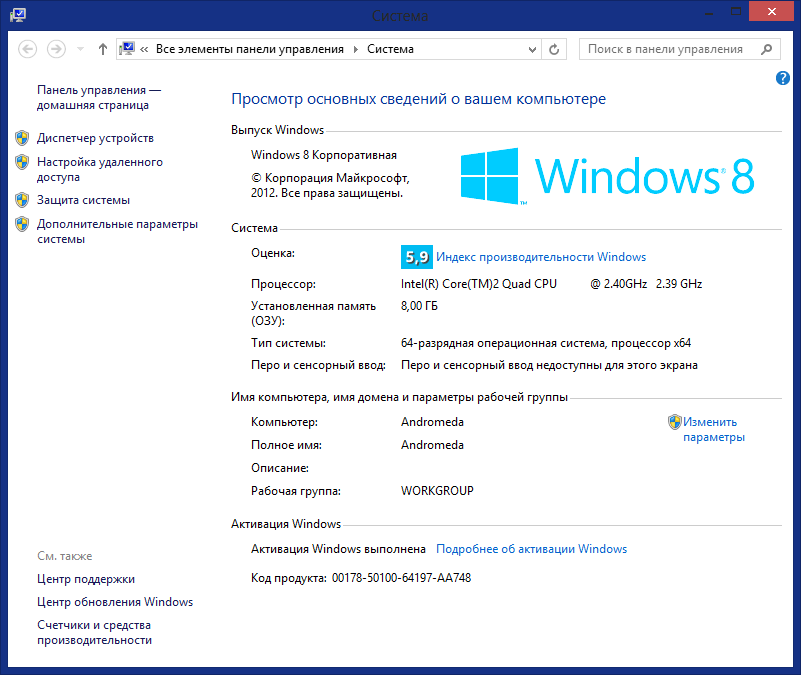Click the 'Поиск в панели управления' search field
This screenshot has height=675, width=801.
[x=665, y=49]
